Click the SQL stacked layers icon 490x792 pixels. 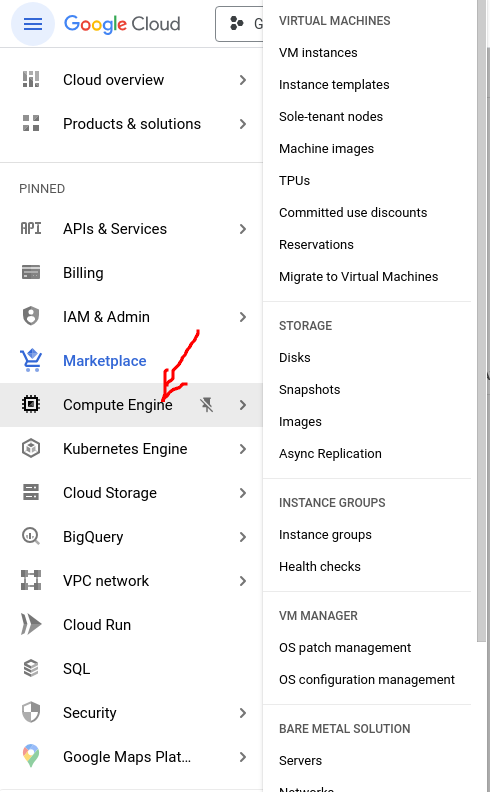(x=31, y=668)
